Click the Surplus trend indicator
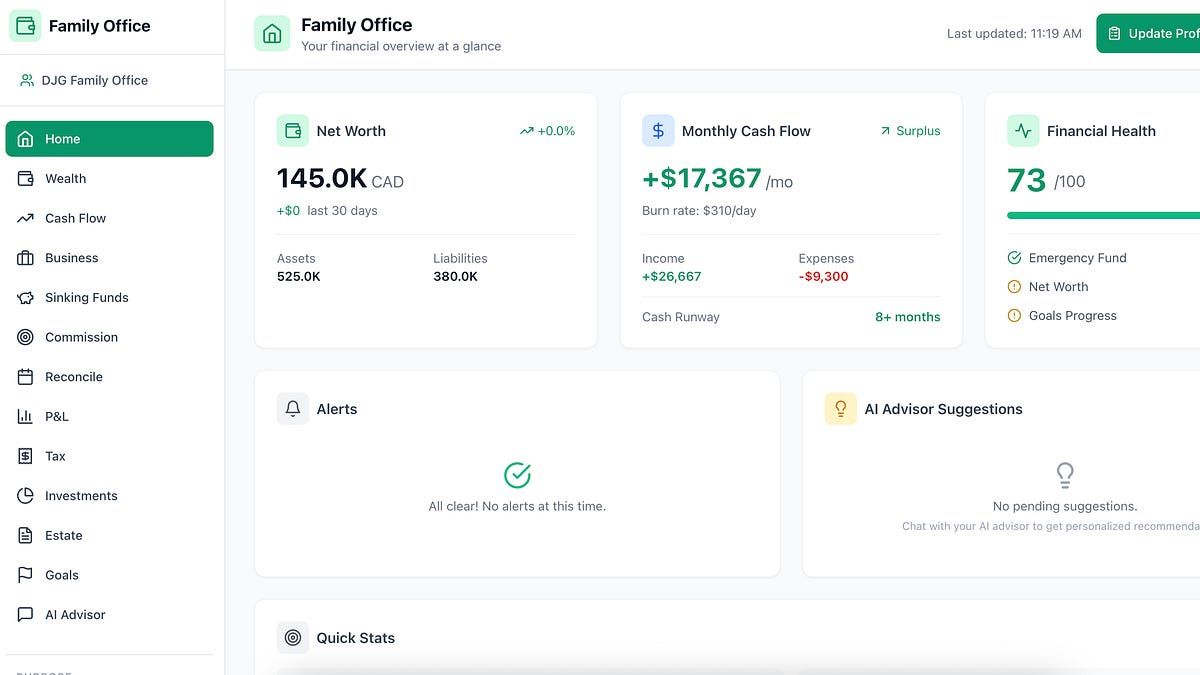This screenshot has height=675, width=1200. [910, 131]
